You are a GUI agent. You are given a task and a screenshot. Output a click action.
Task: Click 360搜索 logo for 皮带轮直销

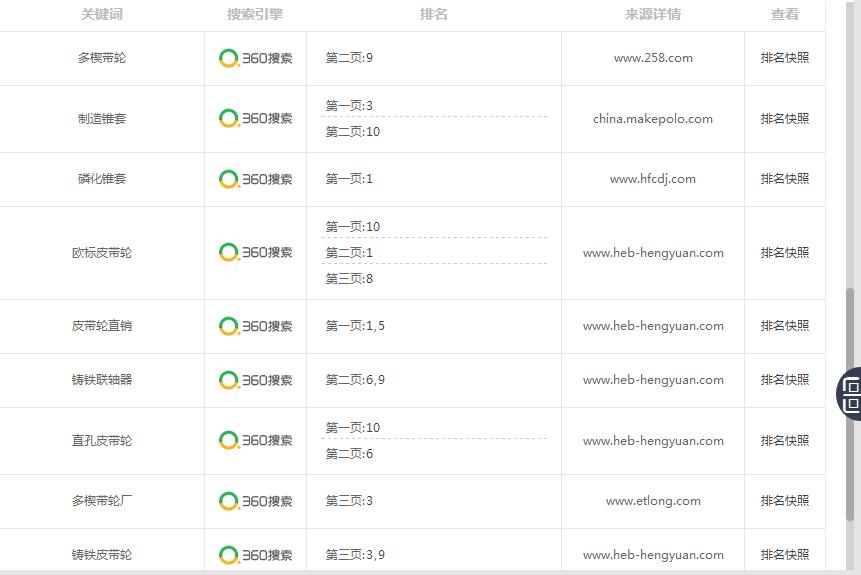point(255,326)
